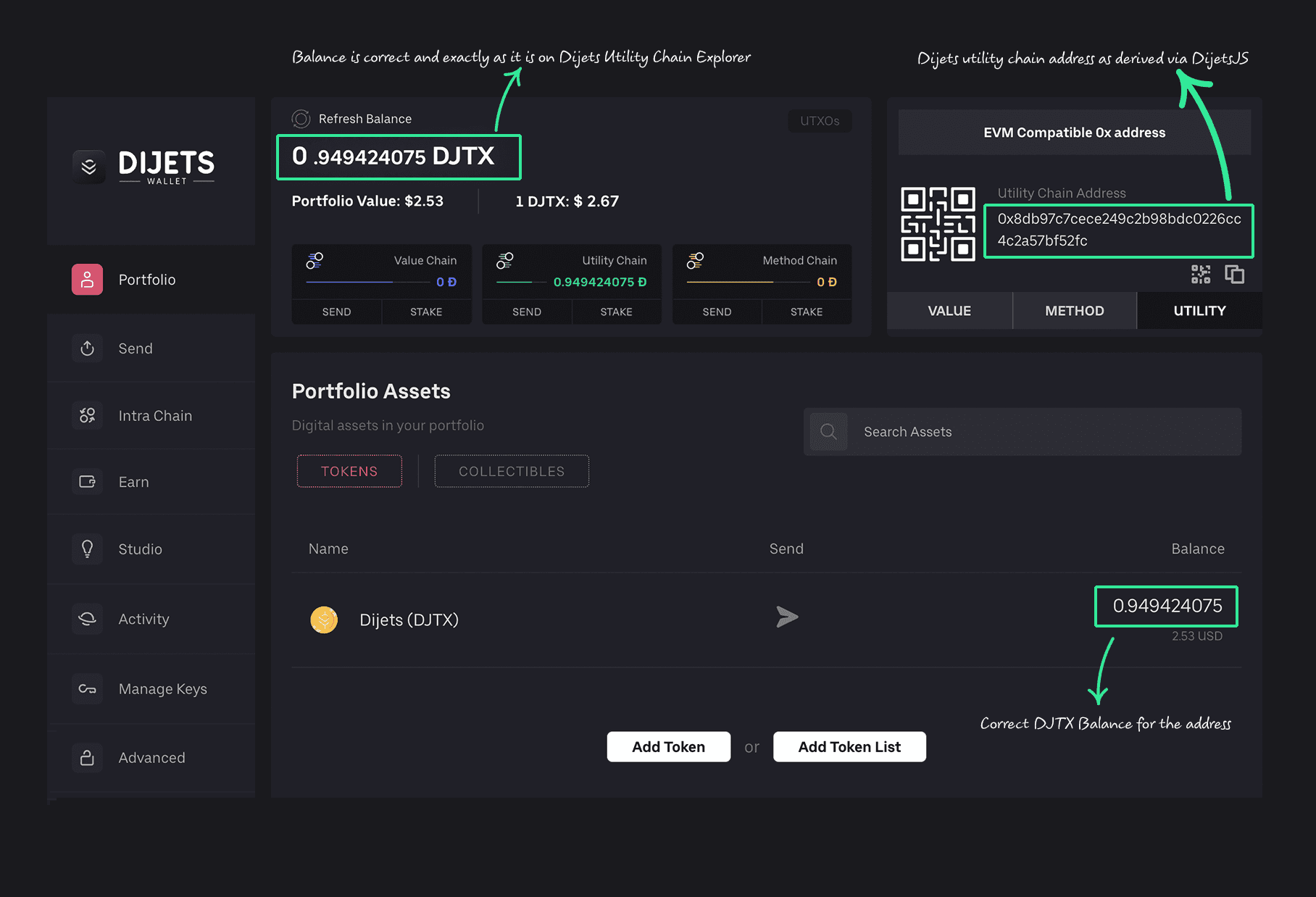Image resolution: width=1316 pixels, height=897 pixels.
Task: Click SEND under Value Chain
Action: 336,312
